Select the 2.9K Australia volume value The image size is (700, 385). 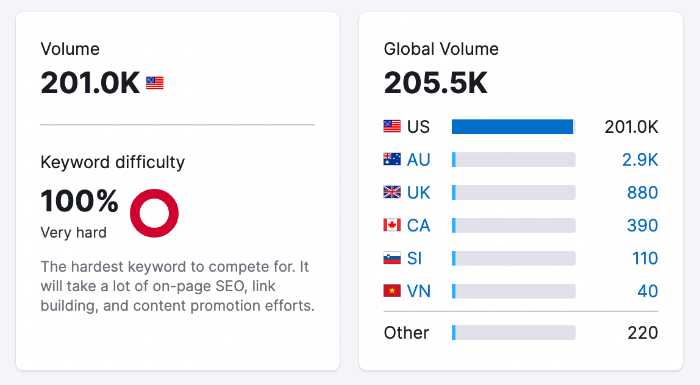point(640,159)
